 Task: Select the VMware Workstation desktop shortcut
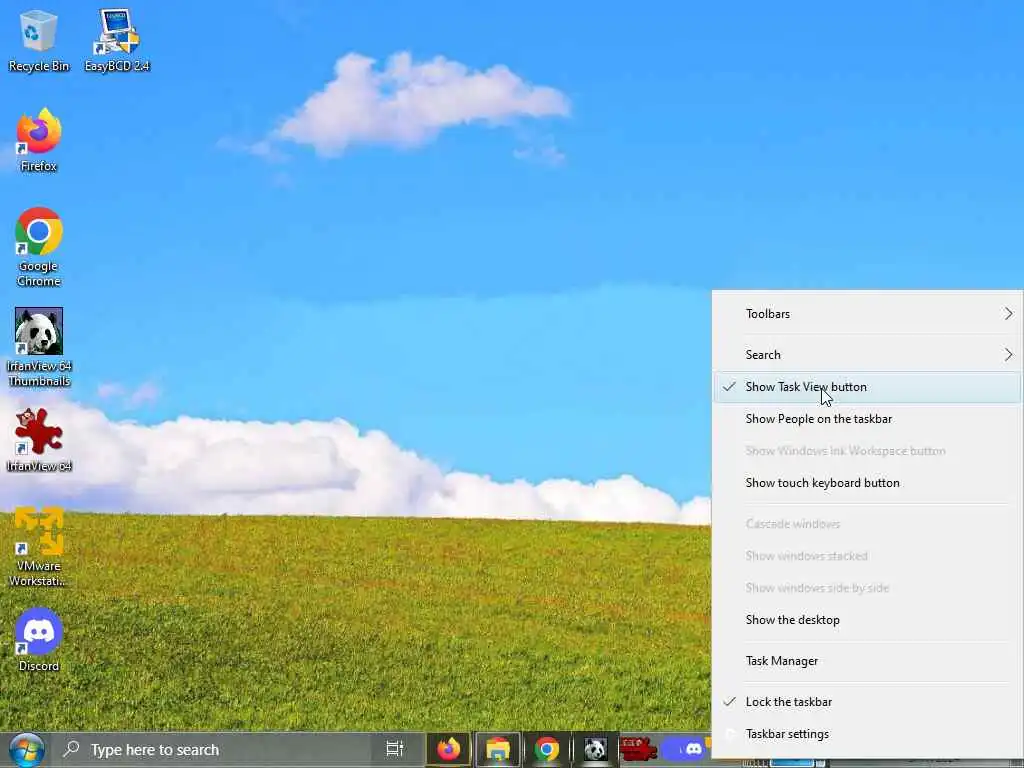tap(39, 547)
